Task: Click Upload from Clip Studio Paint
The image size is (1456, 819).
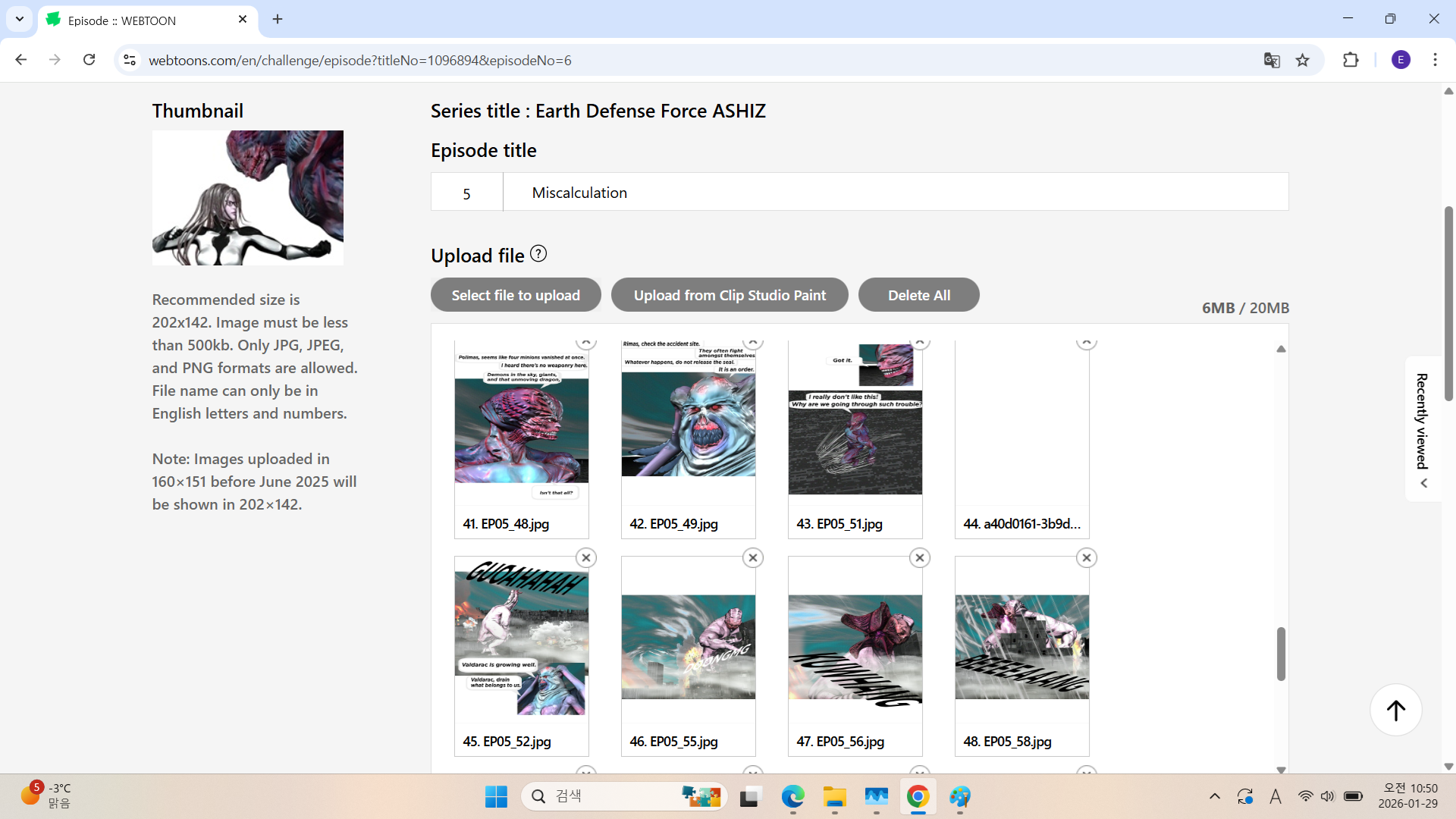Action: [730, 295]
